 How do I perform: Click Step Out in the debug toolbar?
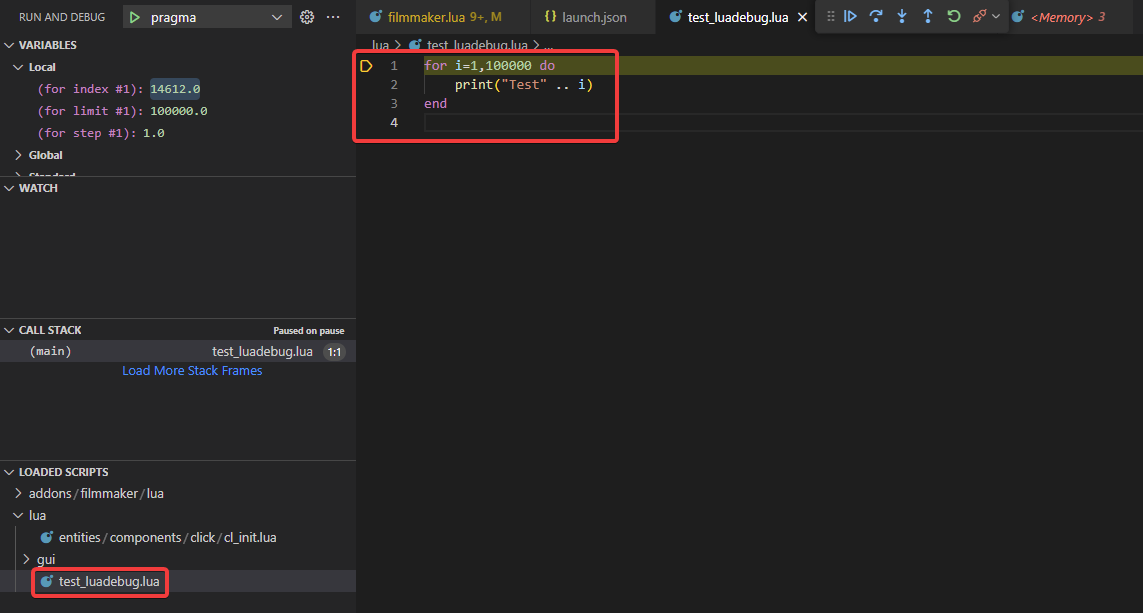click(x=928, y=16)
